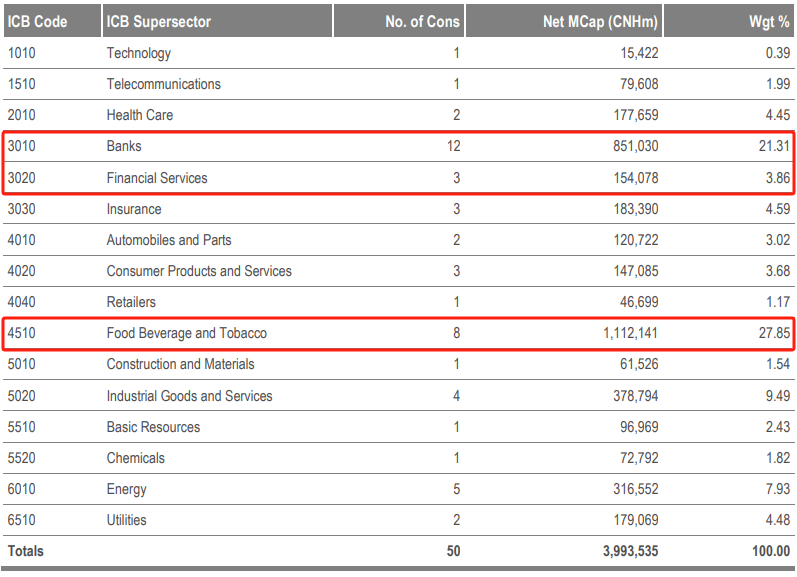Select the Utilities supersector cell

[x=127, y=520]
